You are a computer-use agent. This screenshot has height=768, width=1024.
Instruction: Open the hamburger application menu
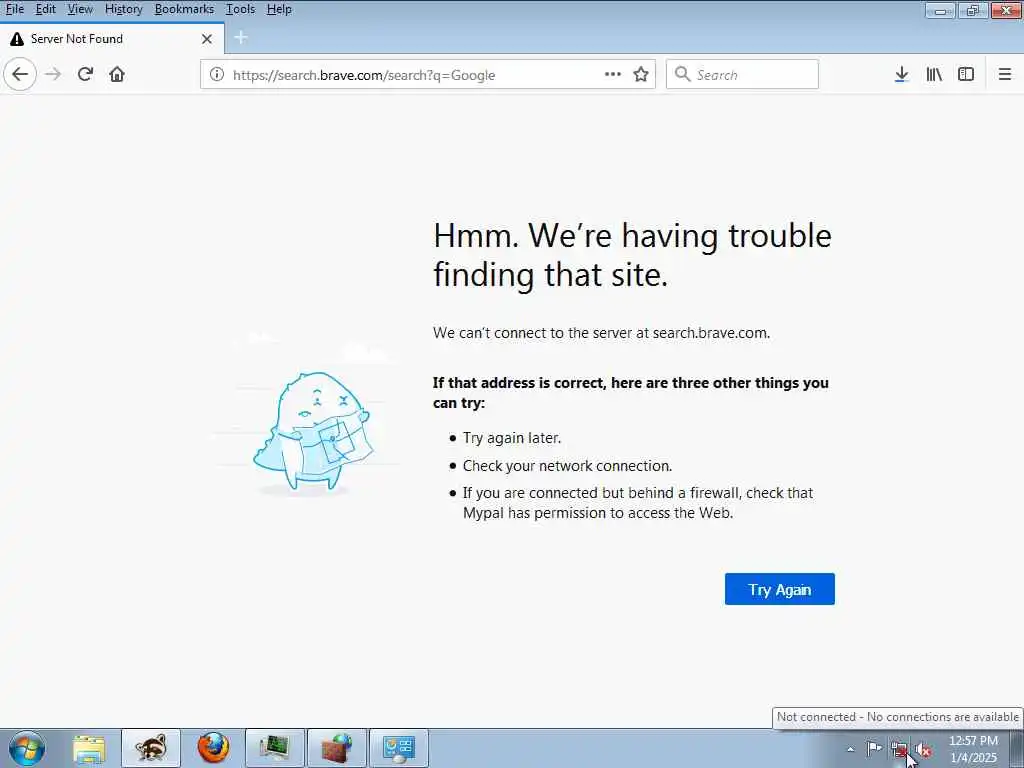click(x=1004, y=74)
